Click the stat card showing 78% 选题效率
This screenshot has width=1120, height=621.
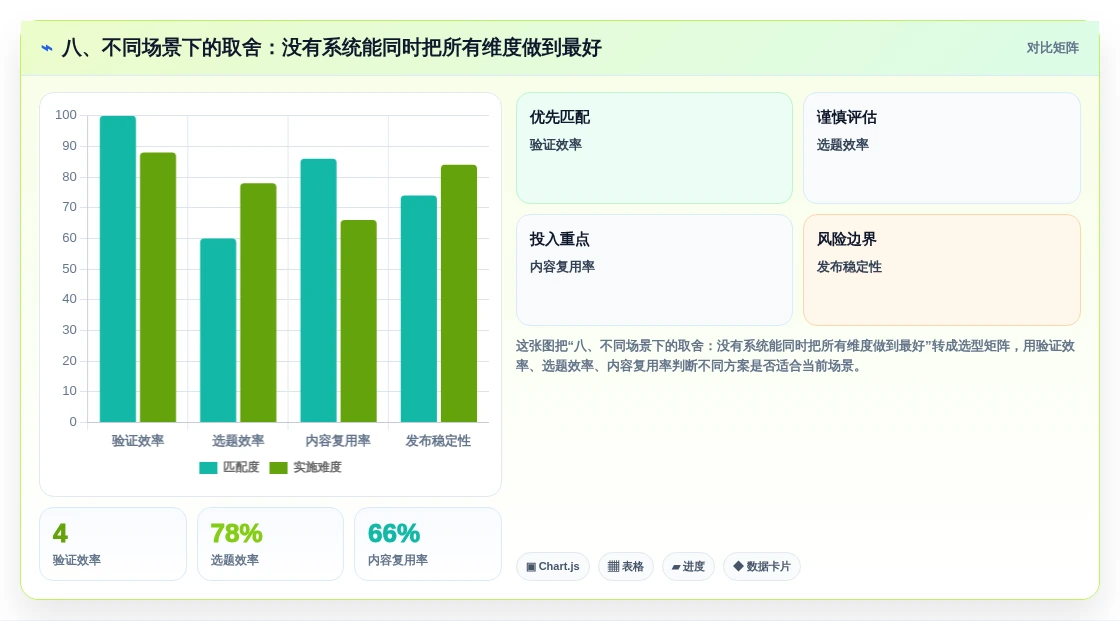(x=270, y=545)
